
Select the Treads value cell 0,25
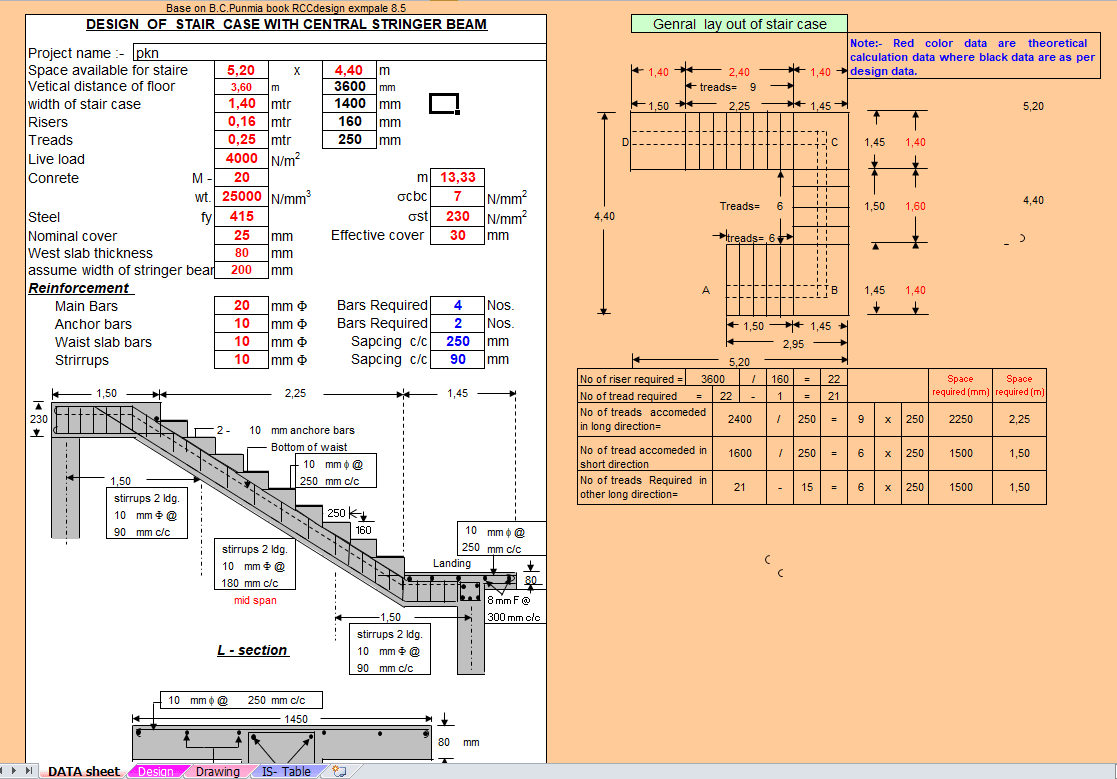[241, 140]
